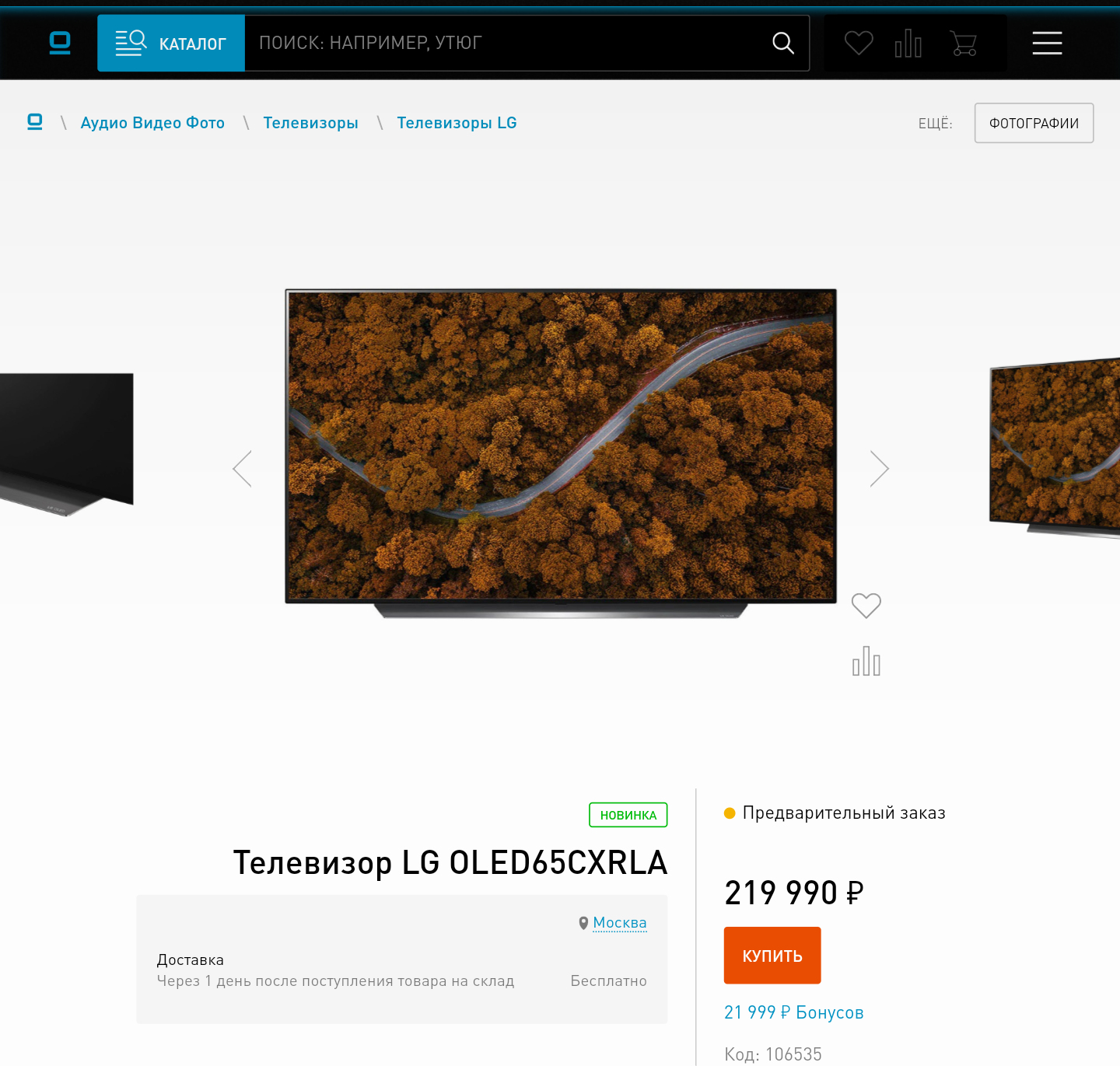Viewport: 1120px width, 1066px height.
Task: Open Телевизоры breadcrumb link
Action: click(310, 123)
